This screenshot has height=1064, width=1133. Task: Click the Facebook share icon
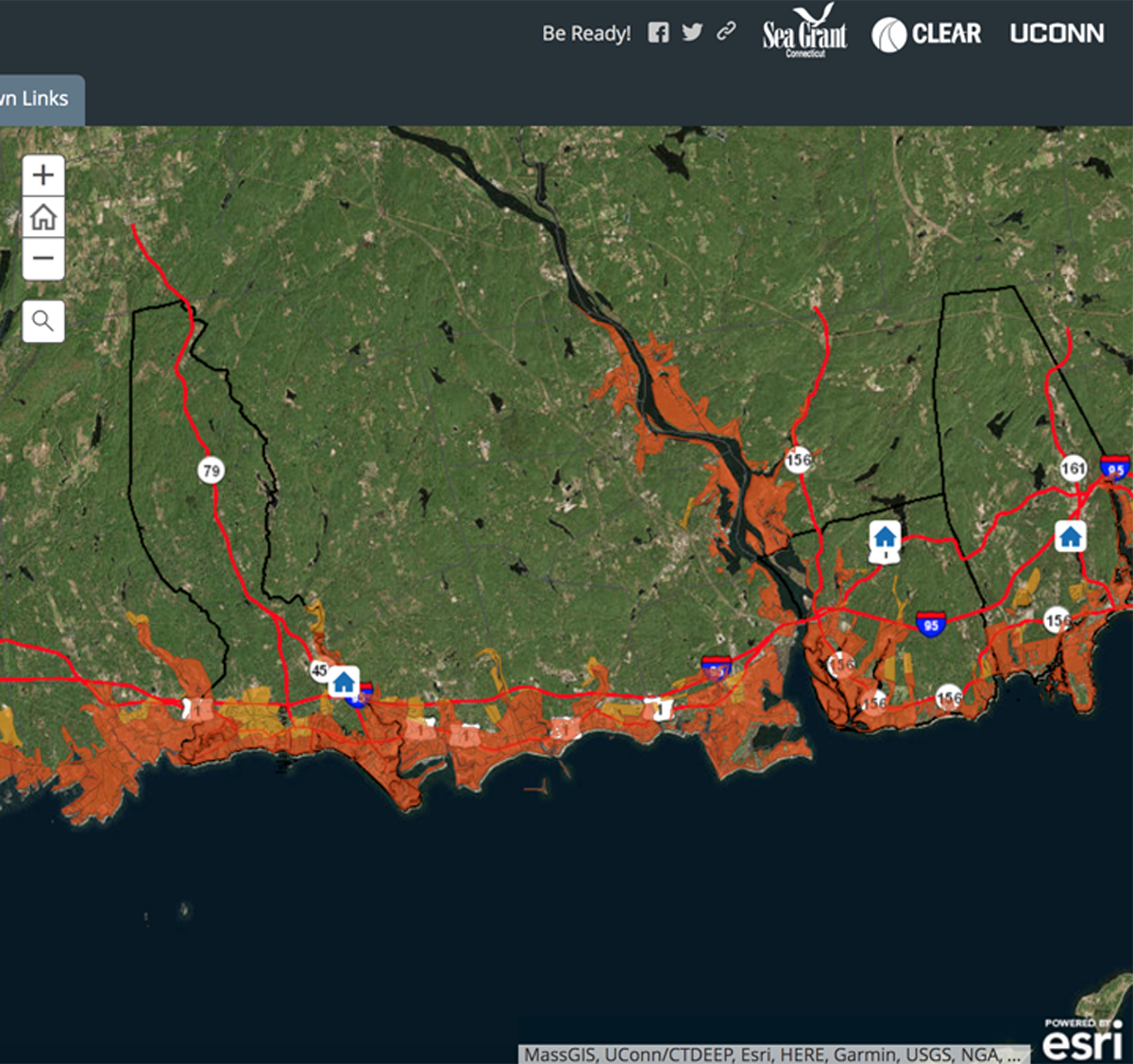[x=658, y=32]
